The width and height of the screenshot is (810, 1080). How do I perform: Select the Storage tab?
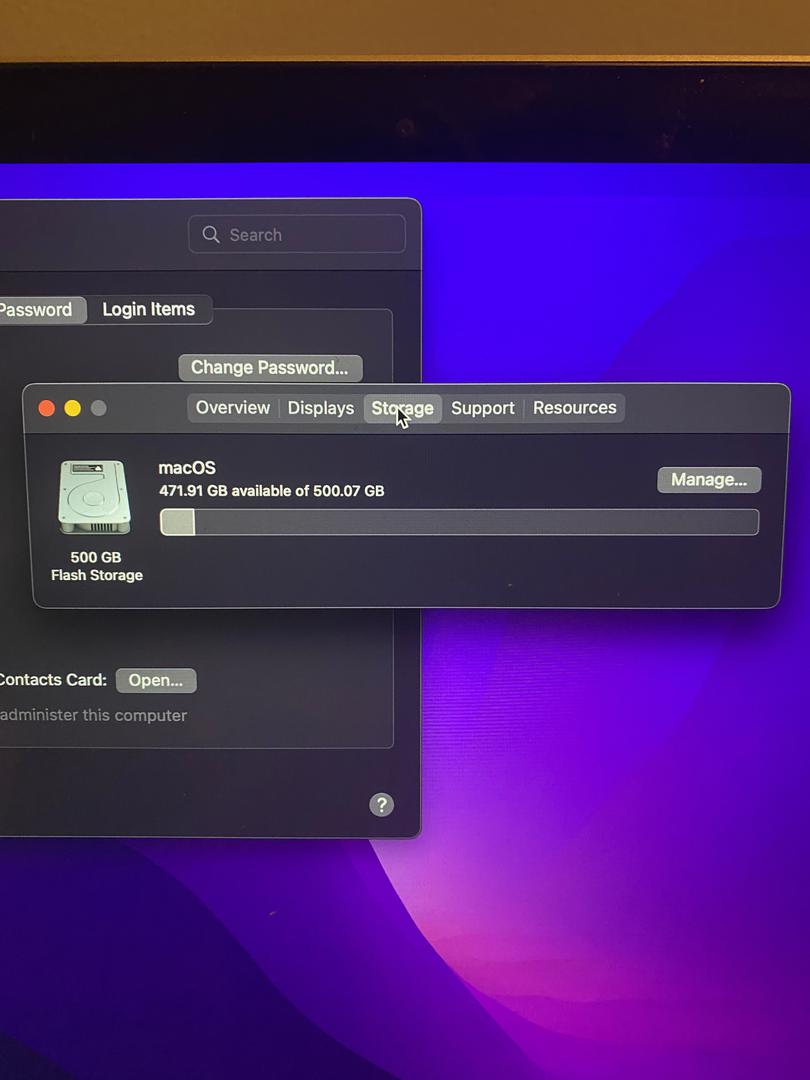tap(402, 408)
